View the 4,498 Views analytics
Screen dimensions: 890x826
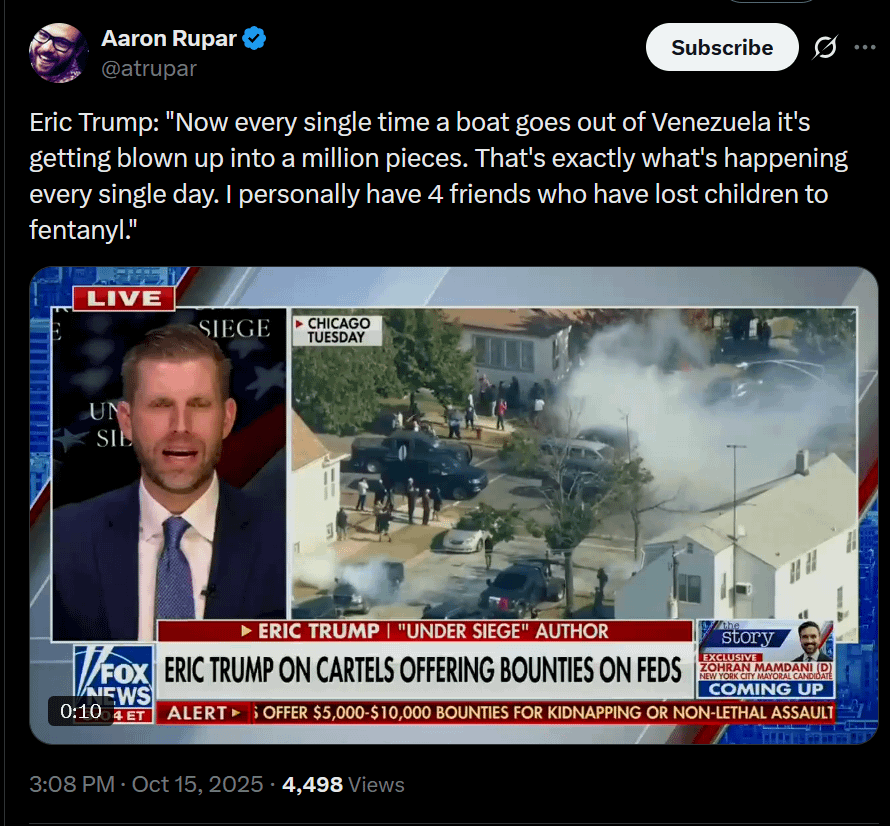point(343,785)
